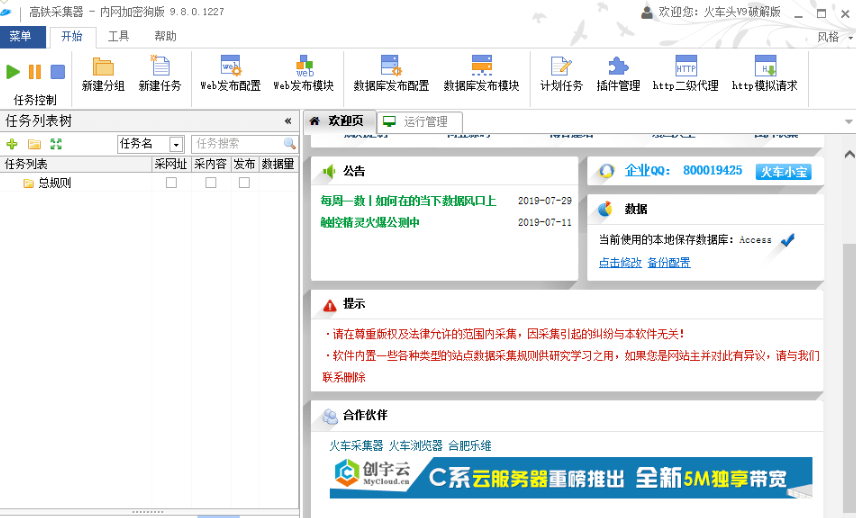Click QQ penguin icon beside 企业QQ

[606, 171]
